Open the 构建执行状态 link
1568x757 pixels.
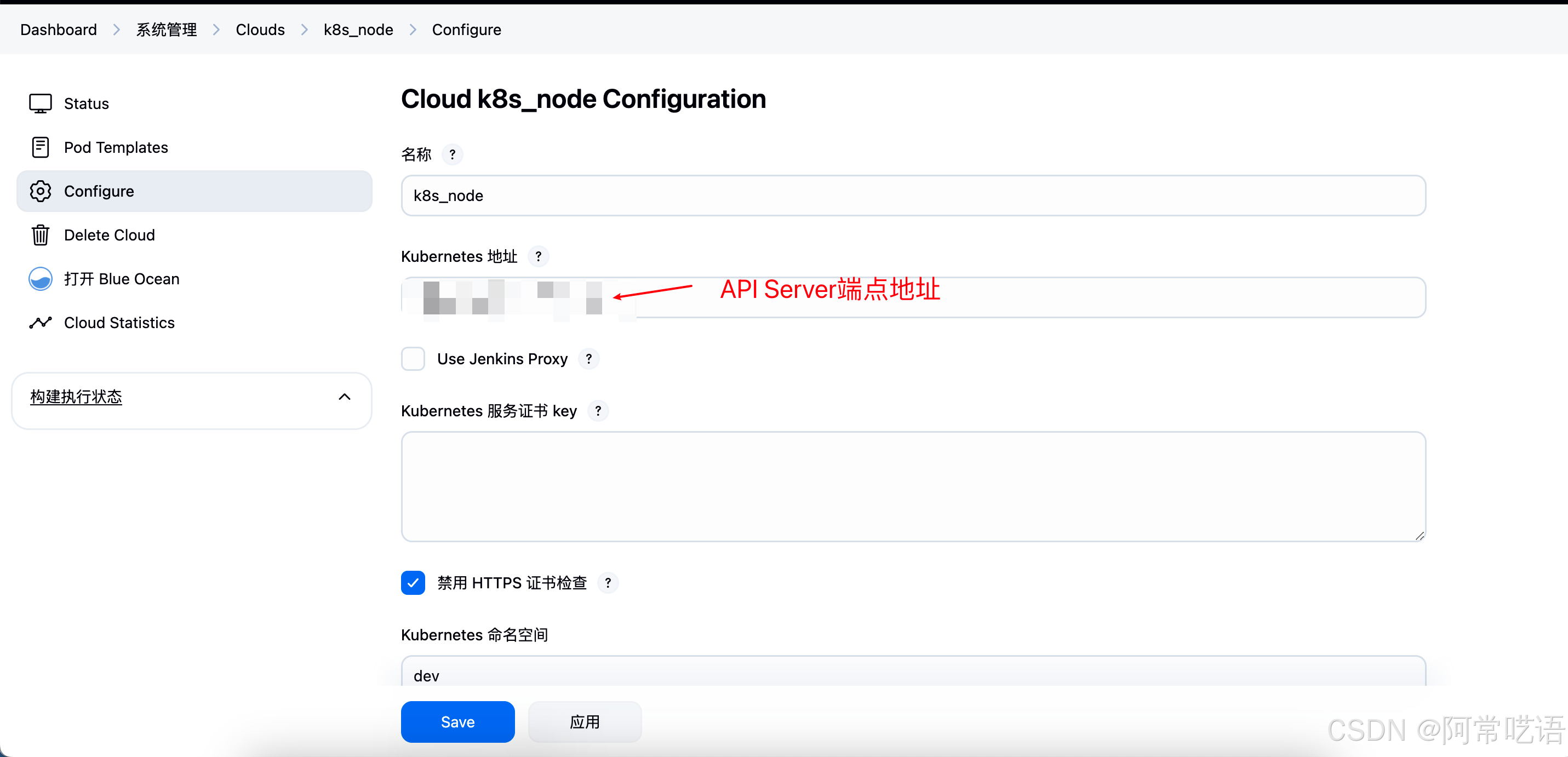tap(76, 397)
